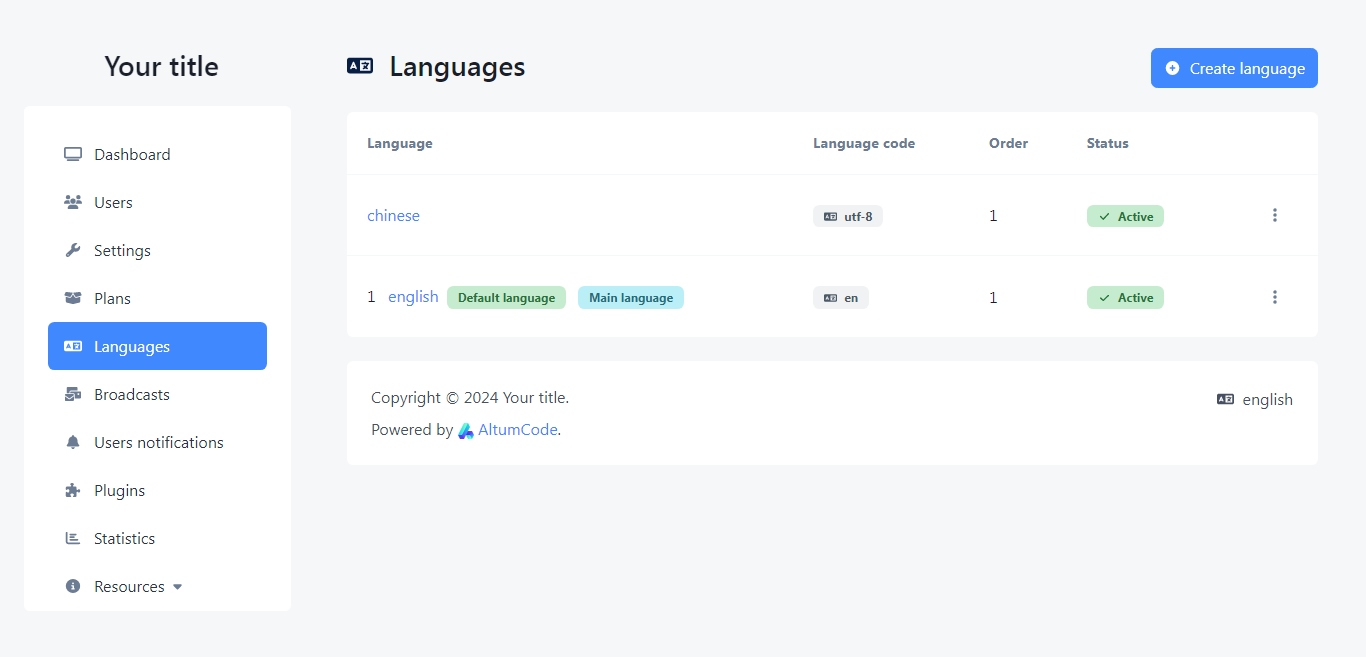Click the Users notifications bell icon
The height and width of the screenshot is (657, 1366).
(72, 442)
